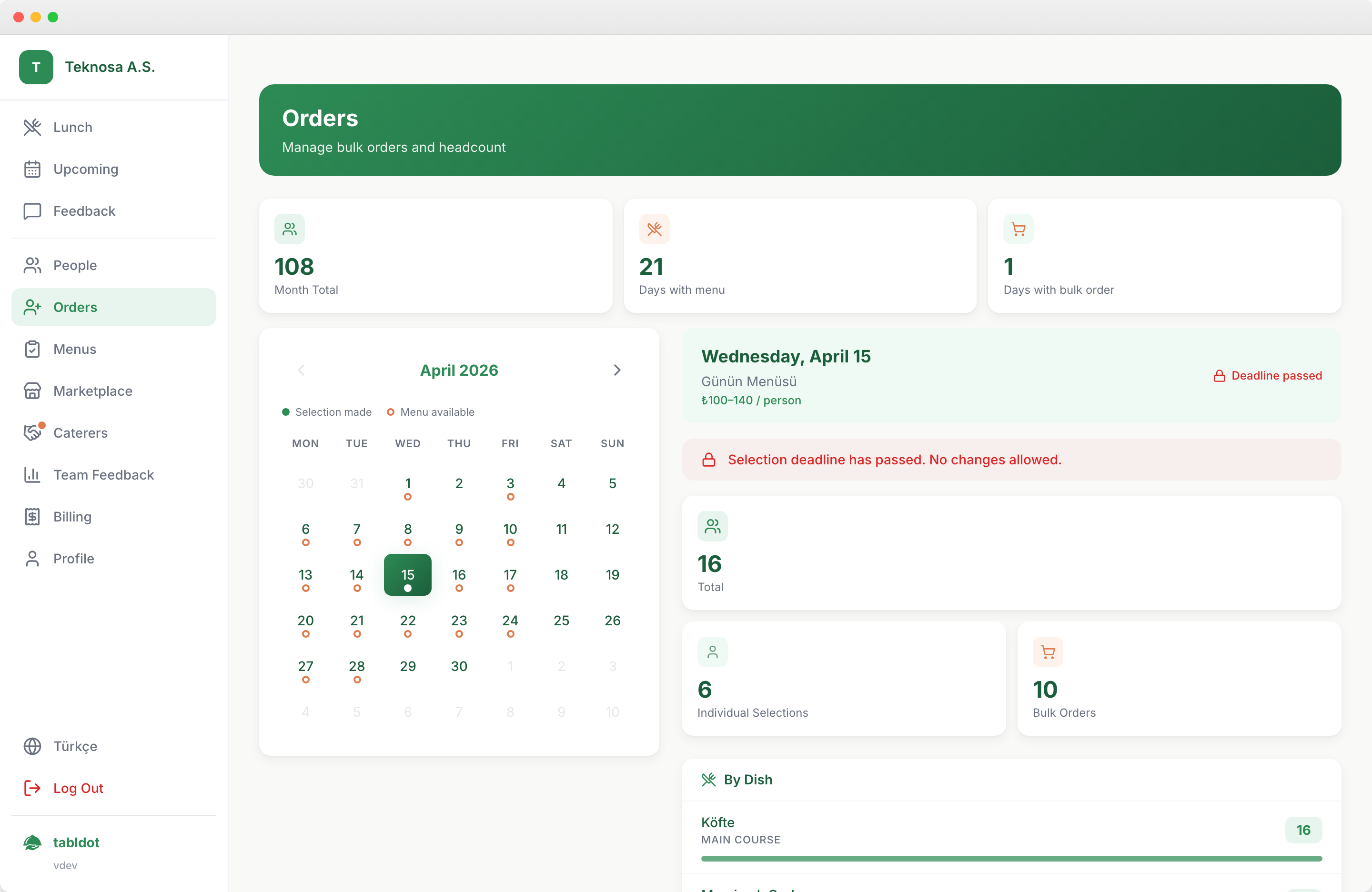The image size is (1372, 892).
Task: Click the Marketplace storefront icon
Action: pos(32,391)
